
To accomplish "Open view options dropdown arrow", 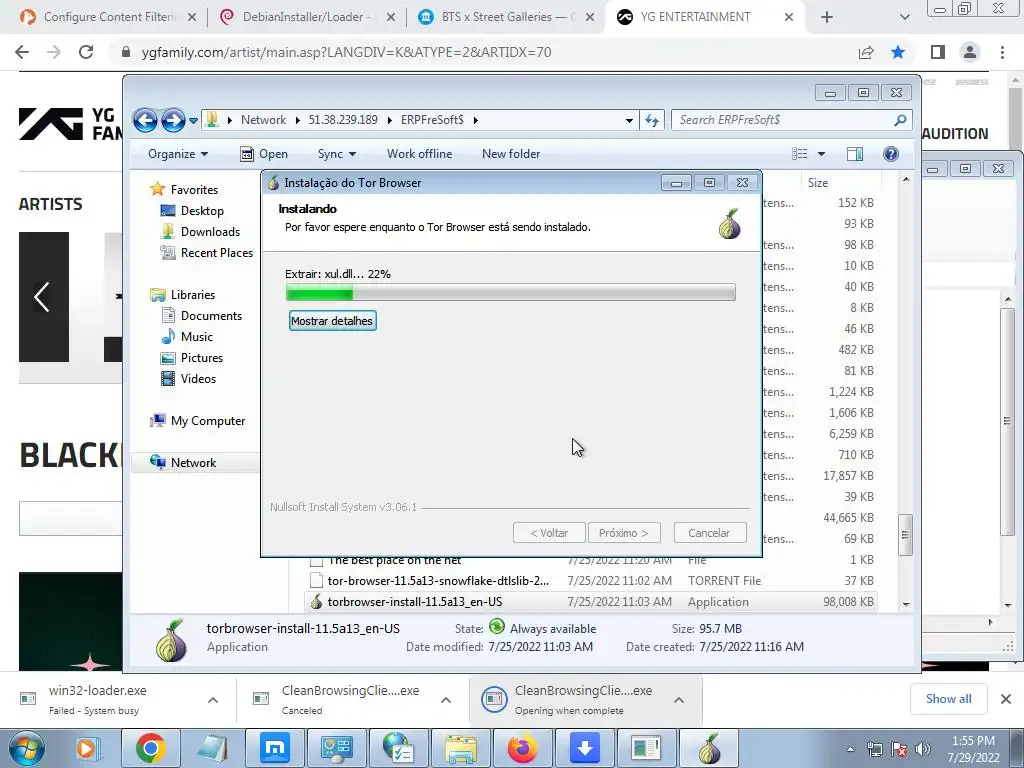I will click(822, 154).
